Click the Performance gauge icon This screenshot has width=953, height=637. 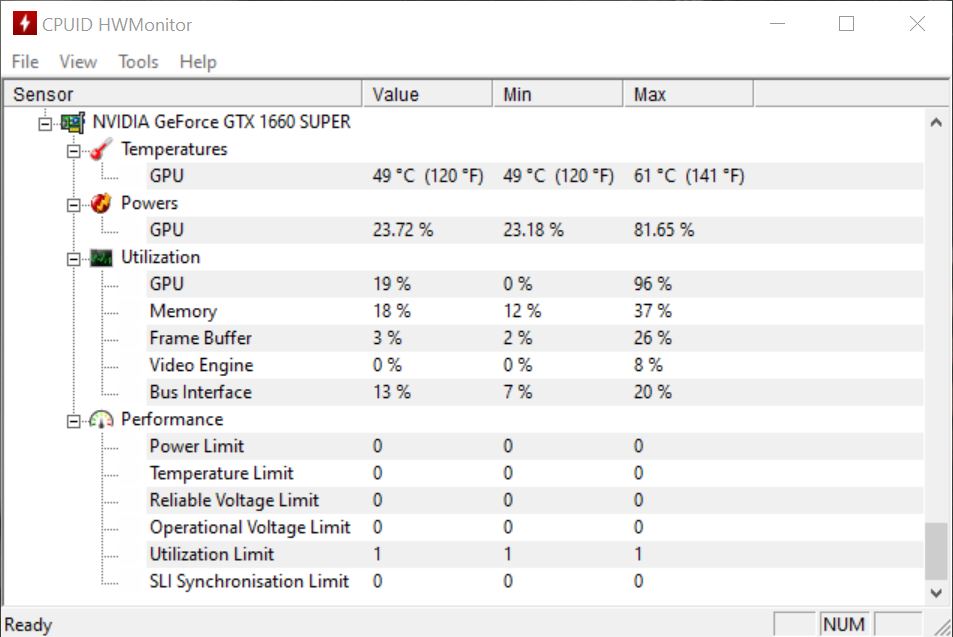[101, 419]
